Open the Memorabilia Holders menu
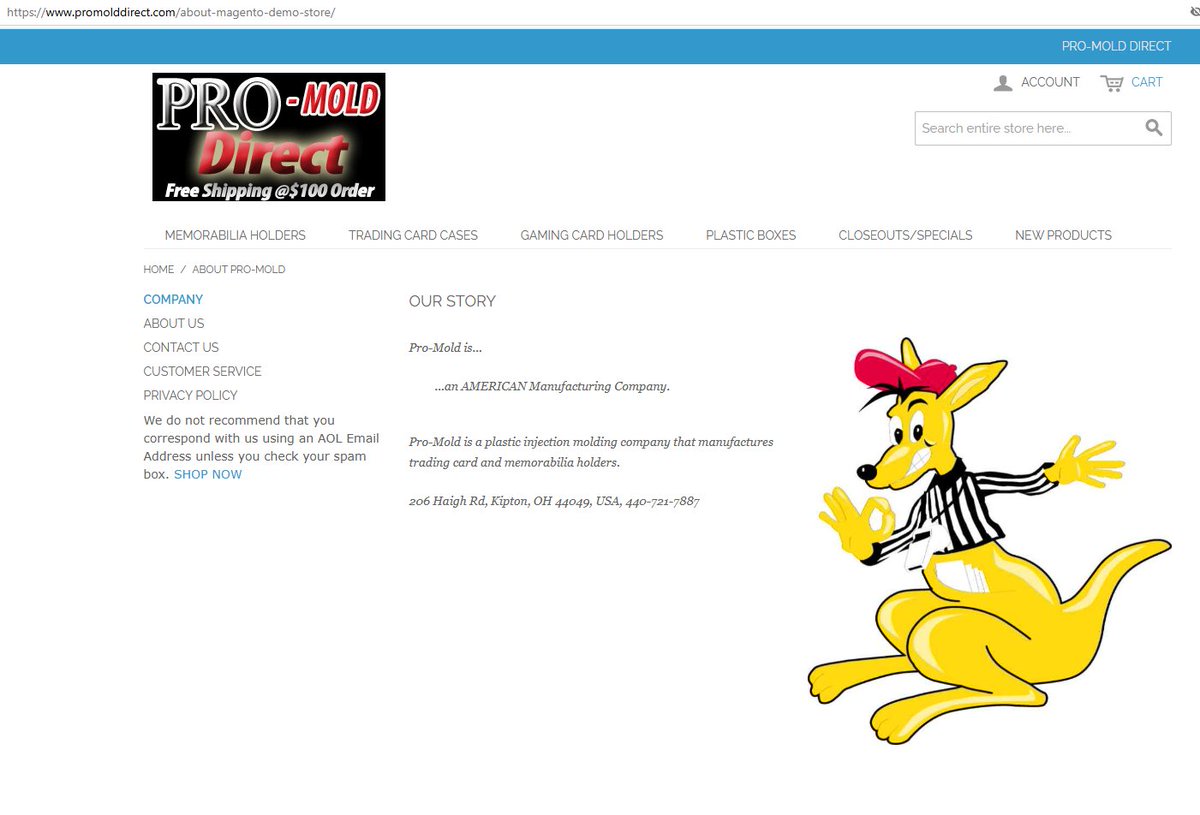 pos(235,235)
